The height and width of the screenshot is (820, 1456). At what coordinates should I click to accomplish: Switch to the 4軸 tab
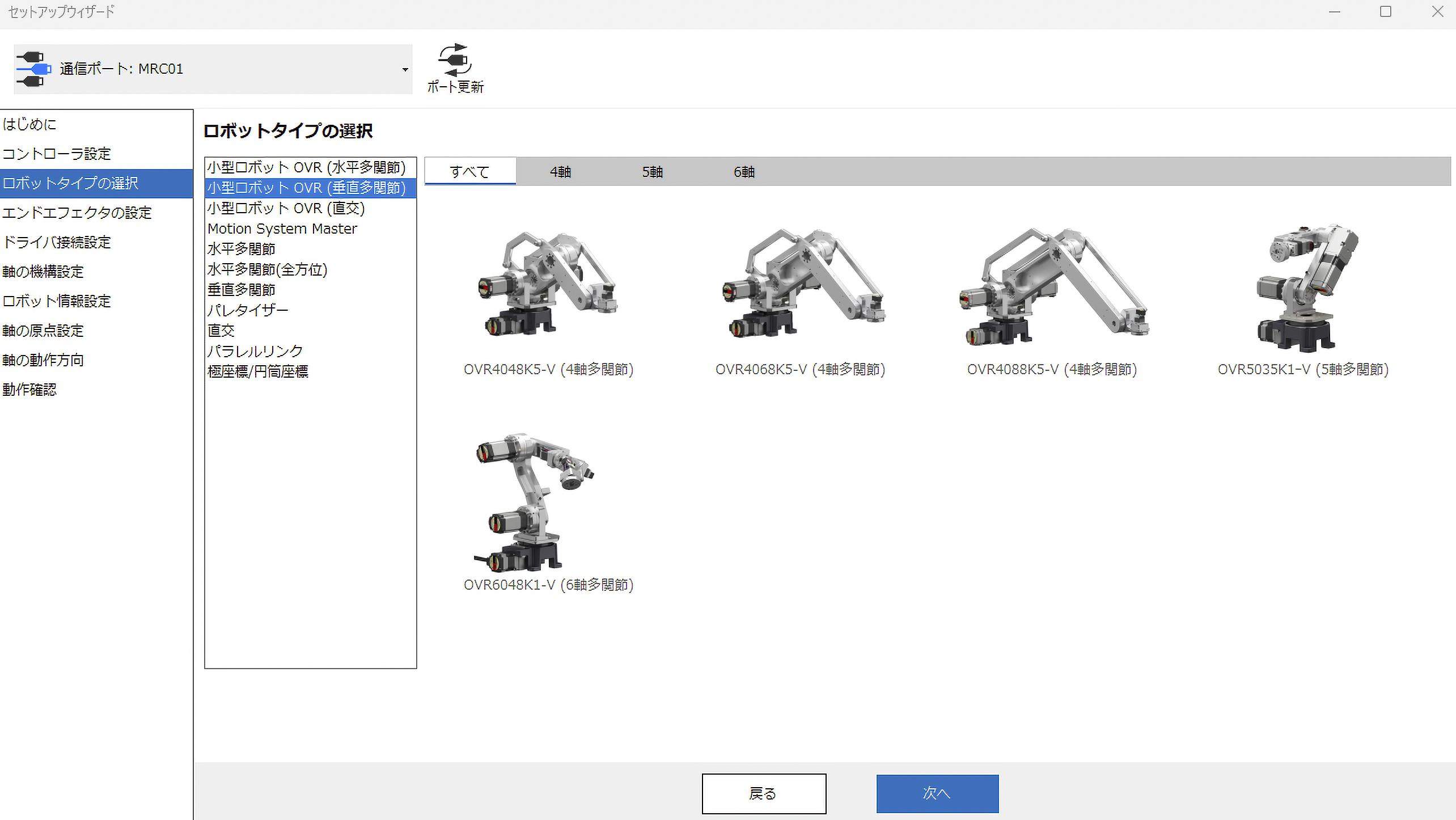[x=561, y=171]
